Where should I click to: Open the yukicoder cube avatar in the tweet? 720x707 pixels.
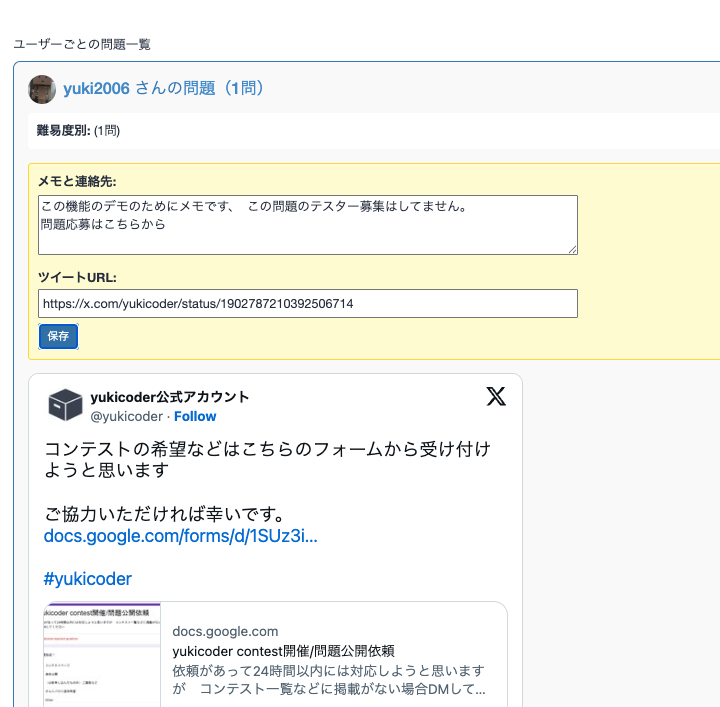coord(65,405)
